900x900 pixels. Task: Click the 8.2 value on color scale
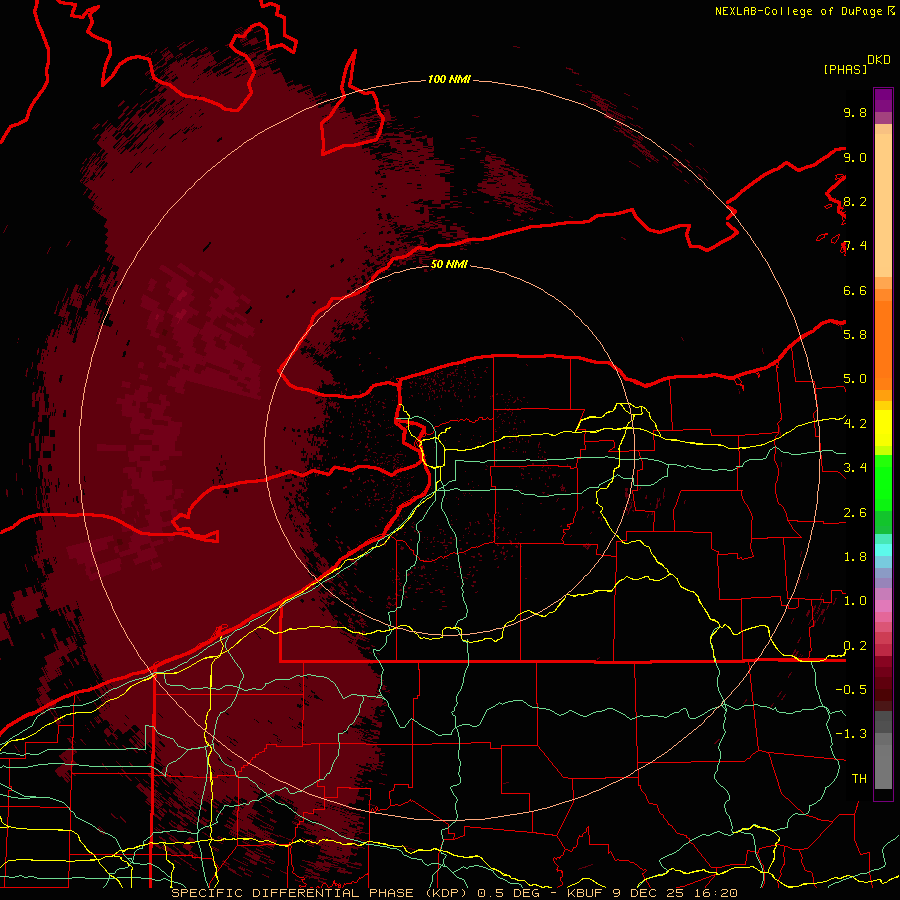[855, 201]
